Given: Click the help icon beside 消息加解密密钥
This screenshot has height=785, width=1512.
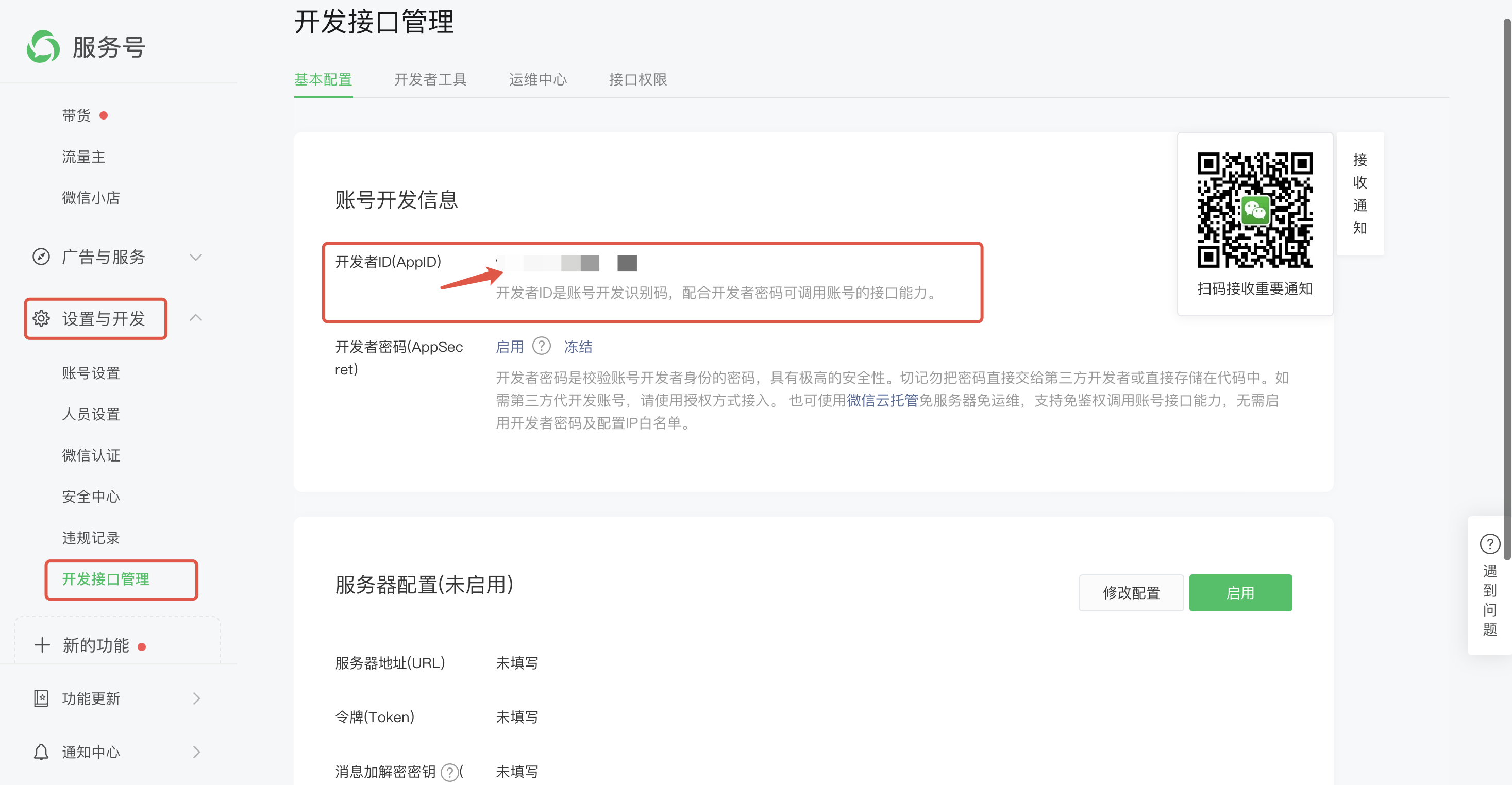Looking at the screenshot, I should coord(449,772).
